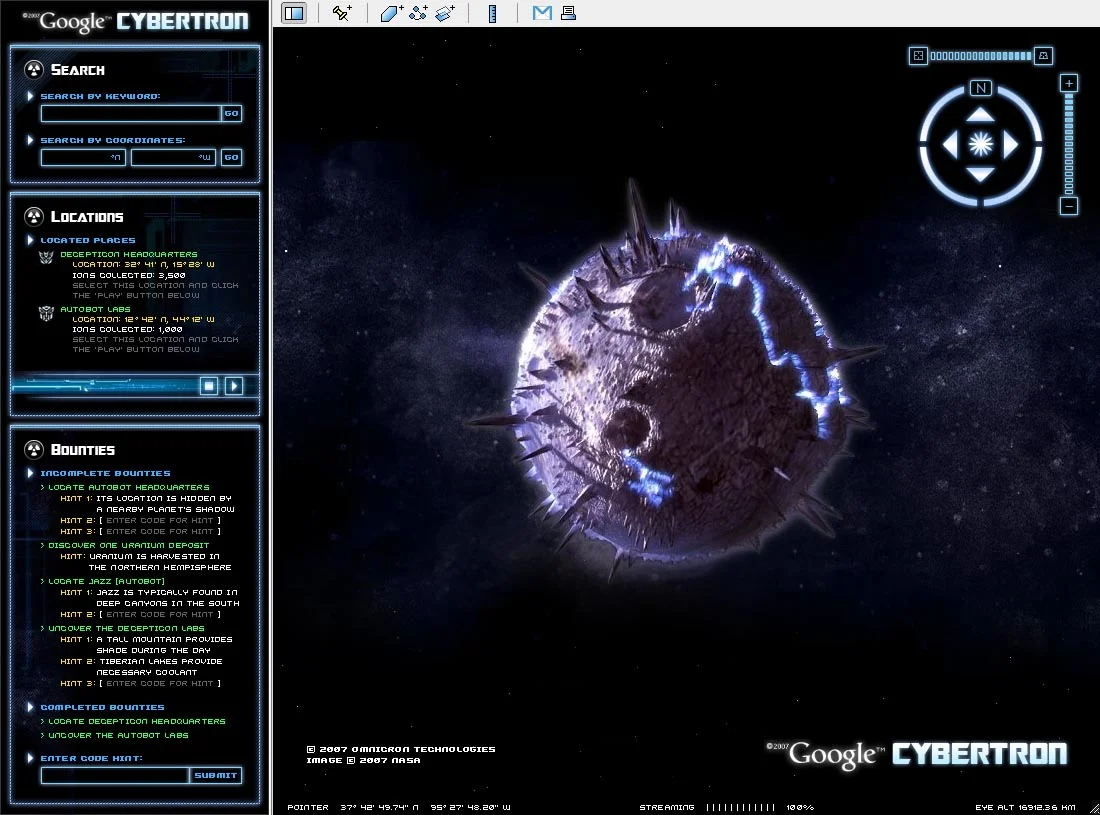Click 'Ions collected: 1,000' text
This screenshot has height=815, width=1100.
pos(128,329)
